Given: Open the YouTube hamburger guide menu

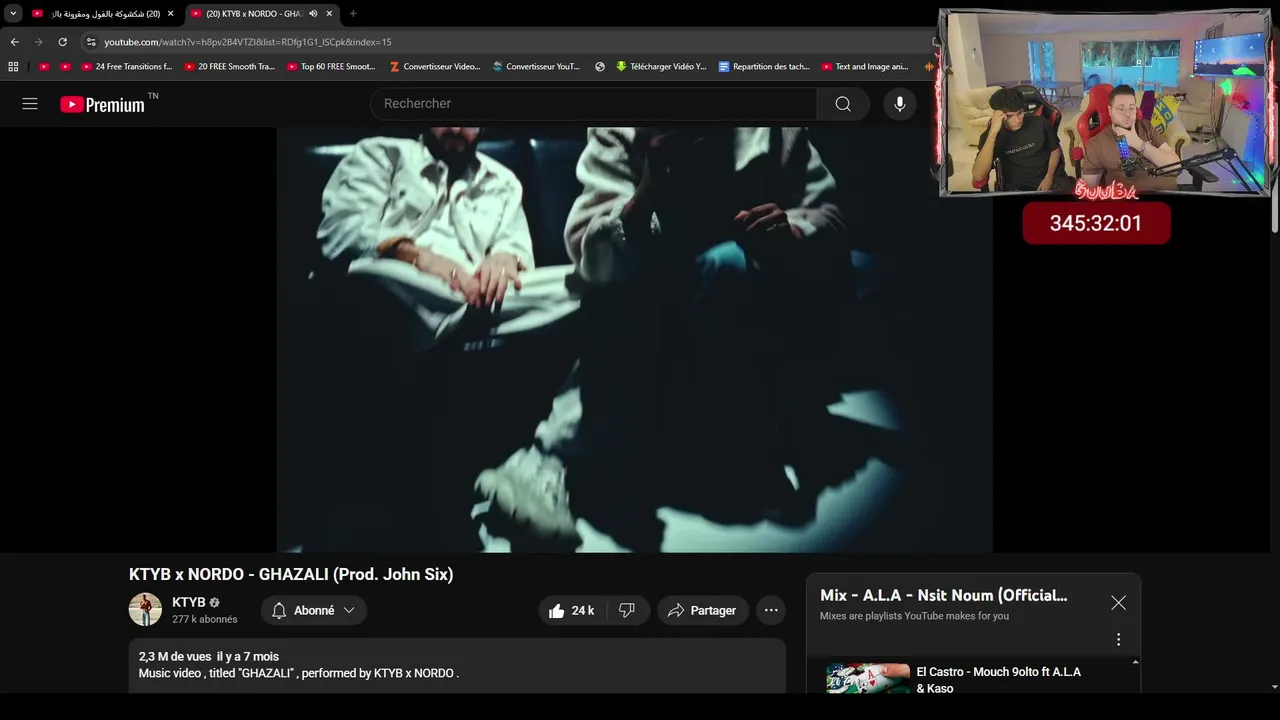Looking at the screenshot, I should (30, 103).
